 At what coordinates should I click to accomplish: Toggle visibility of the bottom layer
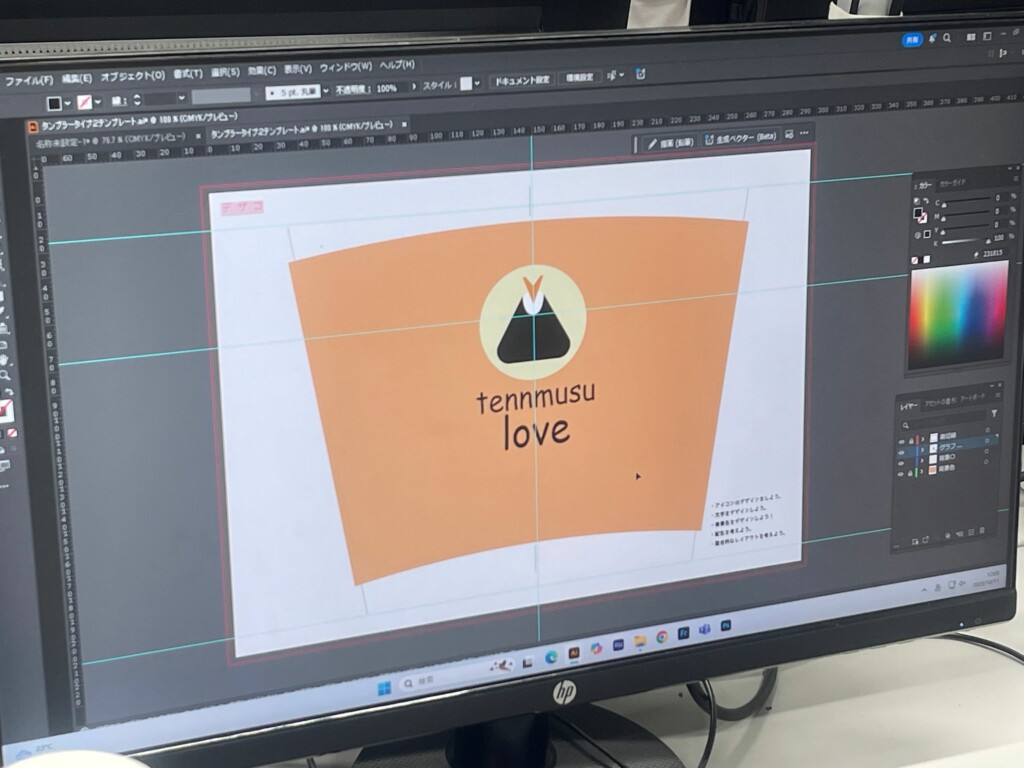point(902,474)
